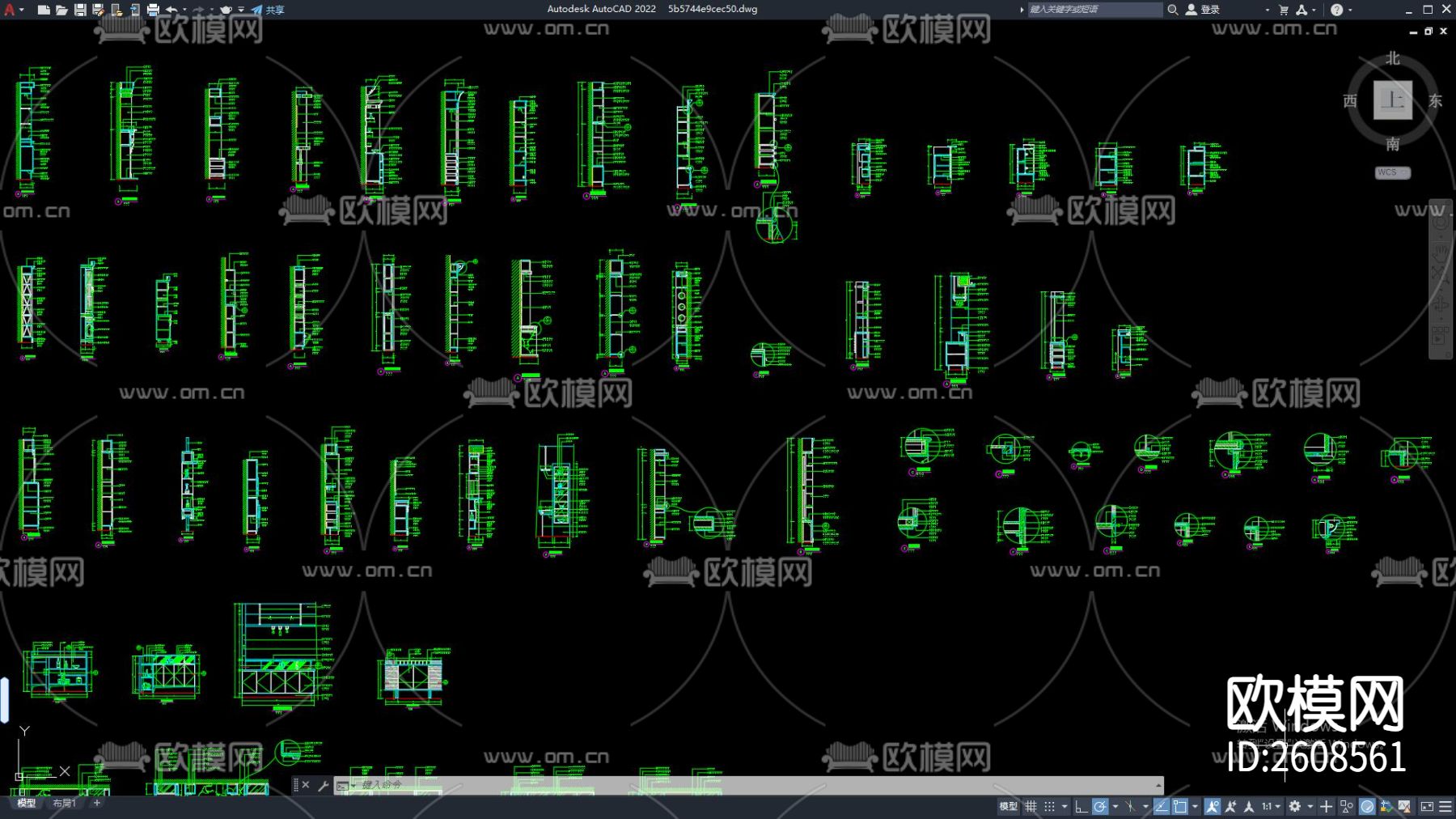Open polar tracking angle dropdown
This screenshot has width=1456, height=819.
pos(1115,807)
